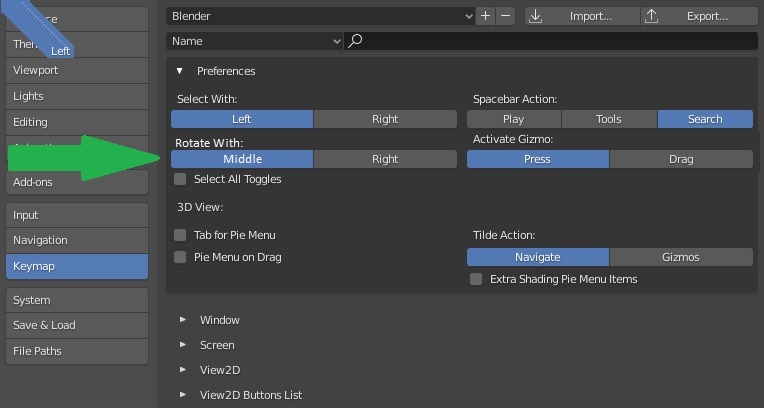Set Rotate With to Right
This screenshot has width=764, height=408.
coord(385,159)
